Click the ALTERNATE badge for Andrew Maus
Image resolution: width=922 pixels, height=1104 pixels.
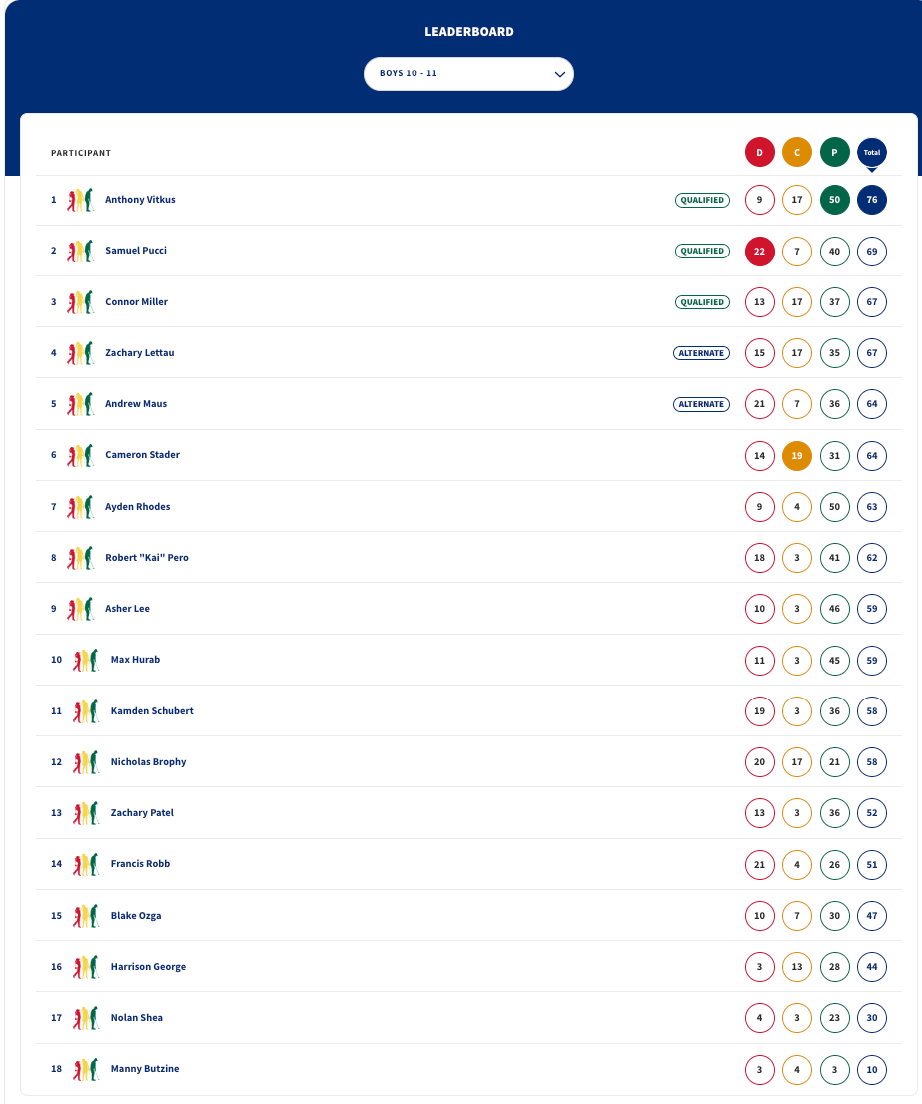(x=701, y=404)
